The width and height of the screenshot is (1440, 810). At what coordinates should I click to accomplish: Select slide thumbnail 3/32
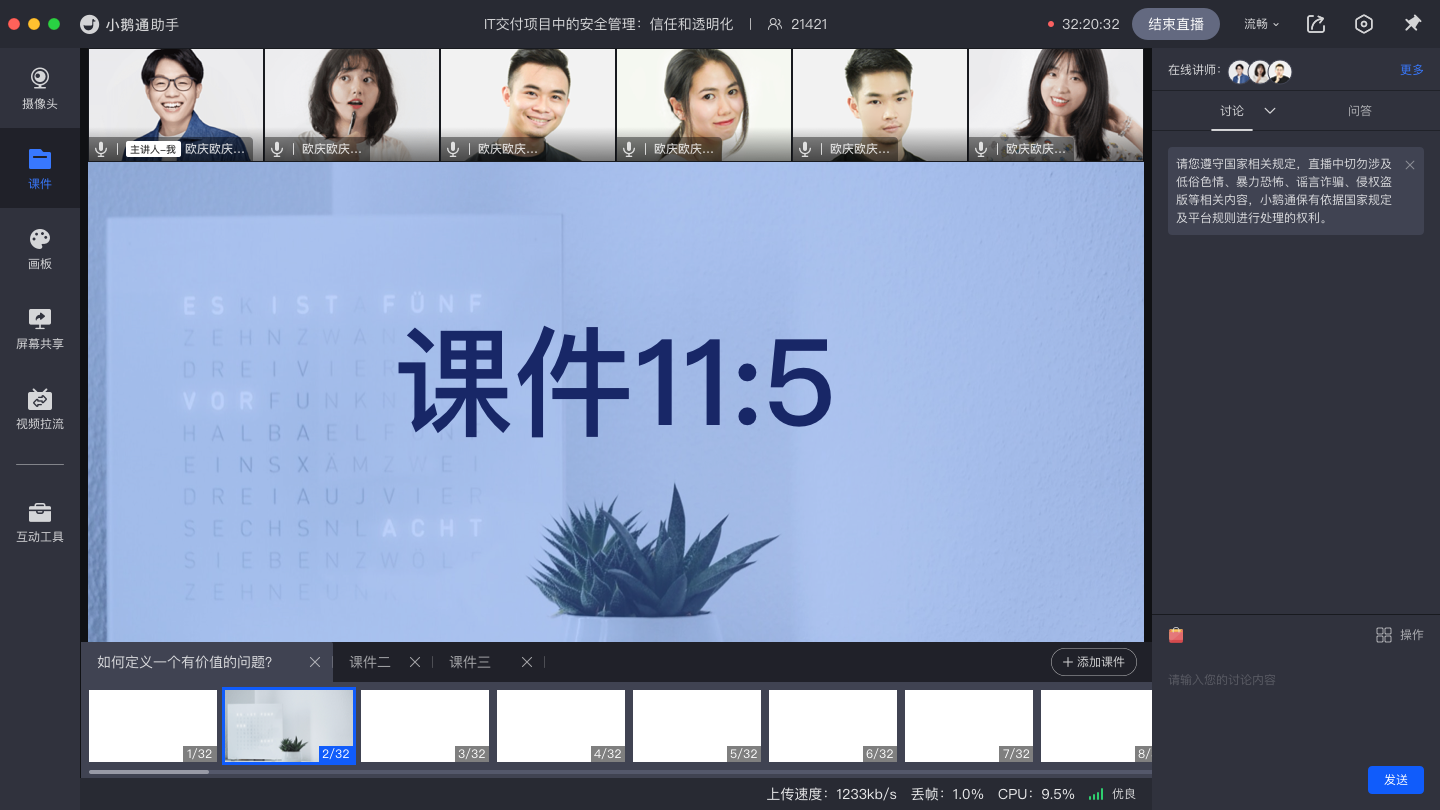425,726
